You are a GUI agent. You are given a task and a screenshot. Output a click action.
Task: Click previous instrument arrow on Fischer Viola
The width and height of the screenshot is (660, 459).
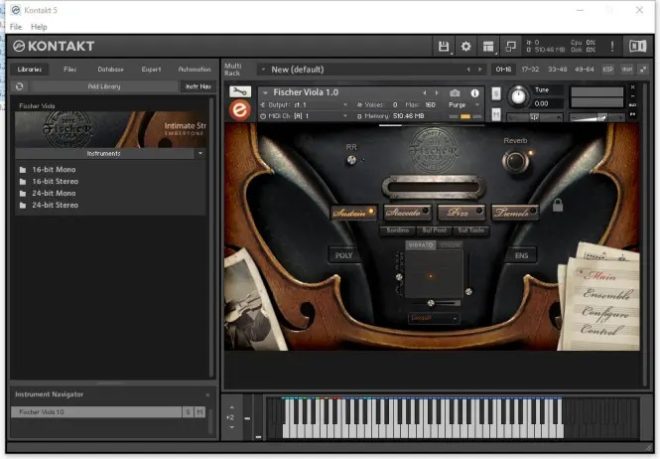coord(425,93)
